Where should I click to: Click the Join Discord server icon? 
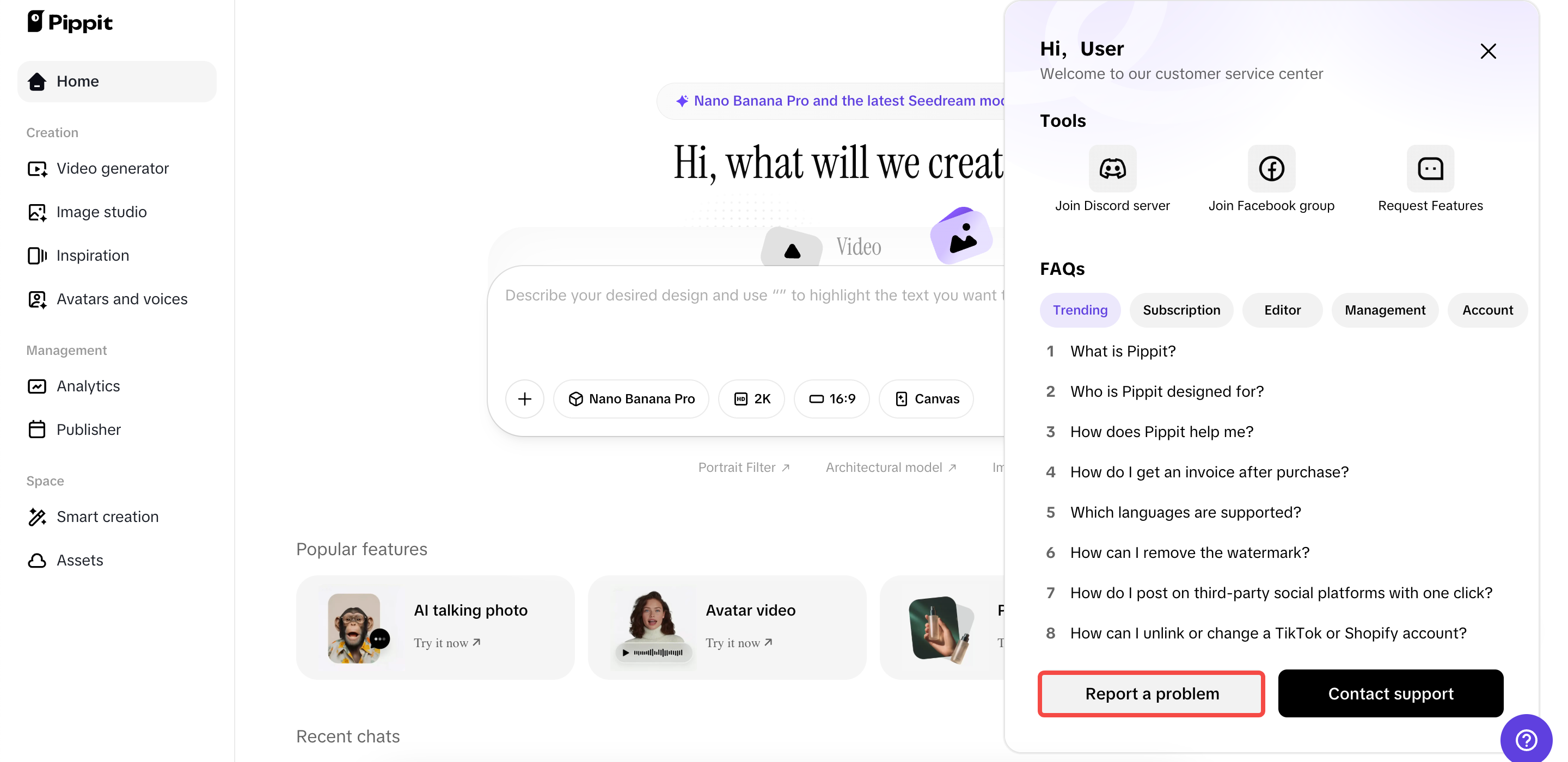tap(1112, 169)
